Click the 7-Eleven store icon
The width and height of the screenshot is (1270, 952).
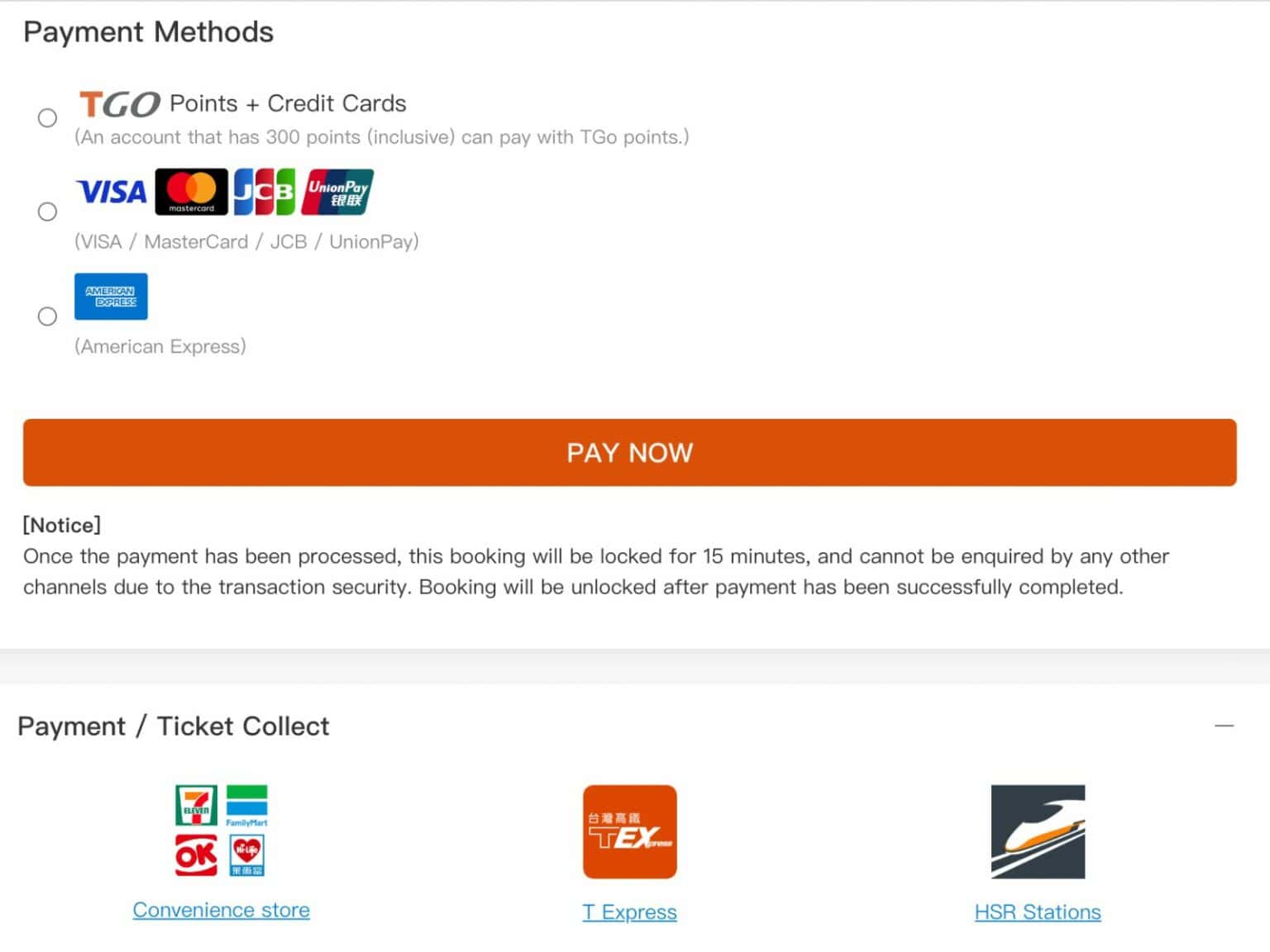[x=195, y=803]
